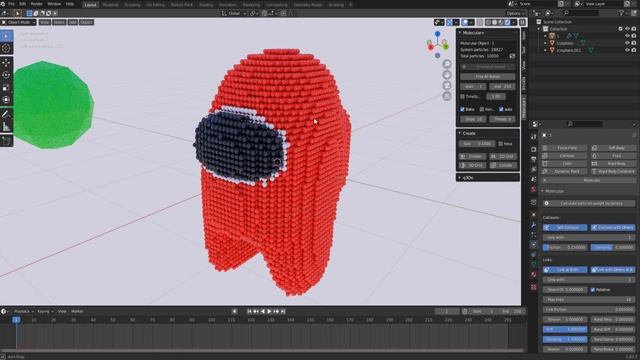Switch to solid viewport shading
The image size is (640, 360).
coord(495,22)
